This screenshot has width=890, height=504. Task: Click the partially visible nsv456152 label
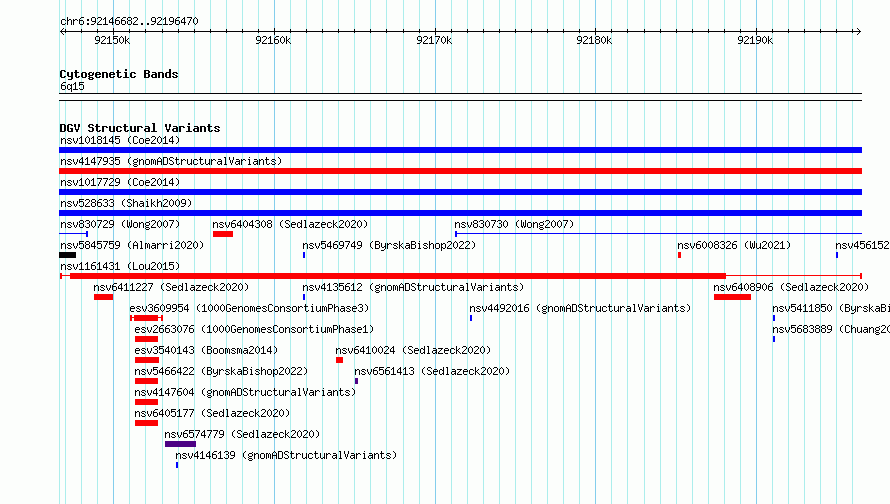862,245
